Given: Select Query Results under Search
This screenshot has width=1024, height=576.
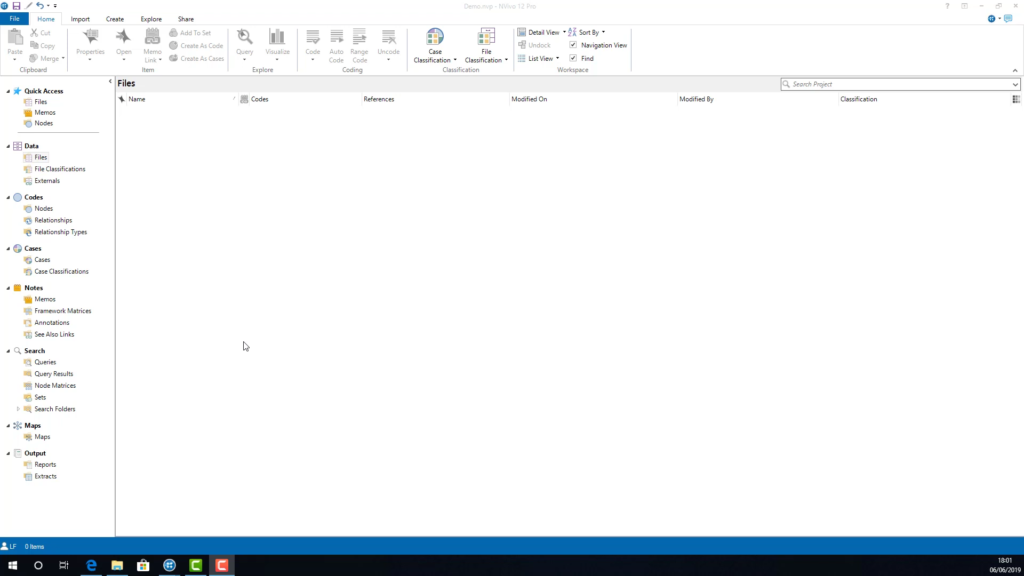Looking at the screenshot, I should pos(54,374).
